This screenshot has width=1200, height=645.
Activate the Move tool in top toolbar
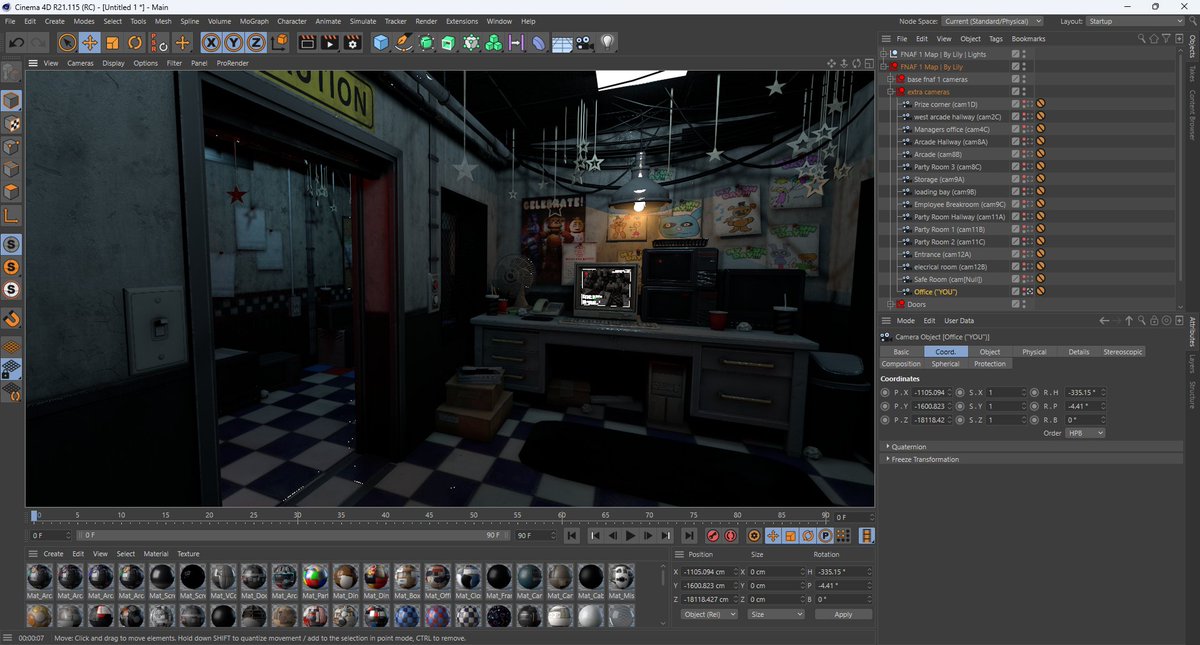coord(90,43)
